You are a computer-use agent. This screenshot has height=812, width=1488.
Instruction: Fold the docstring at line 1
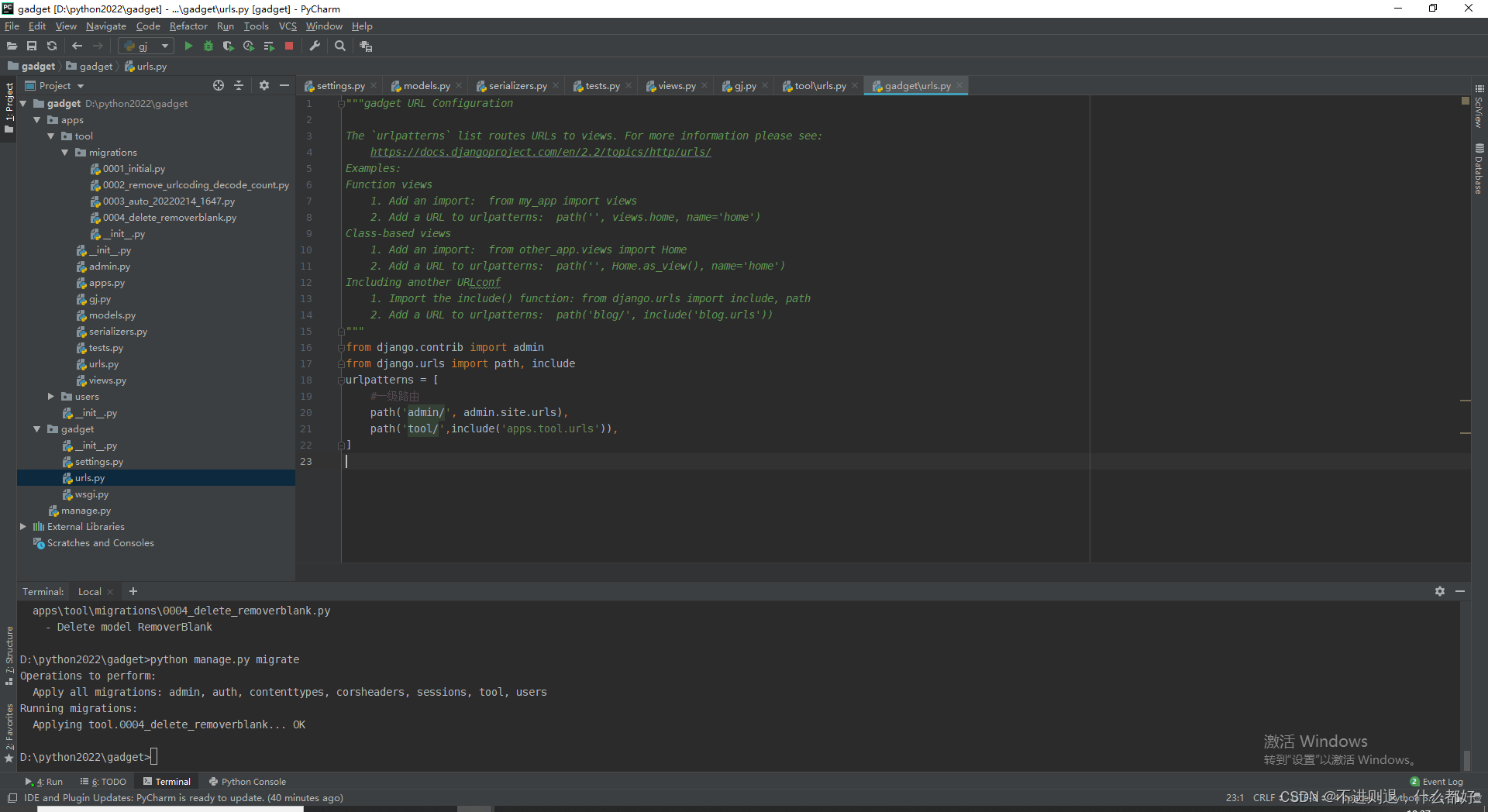pyautogui.click(x=341, y=104)
